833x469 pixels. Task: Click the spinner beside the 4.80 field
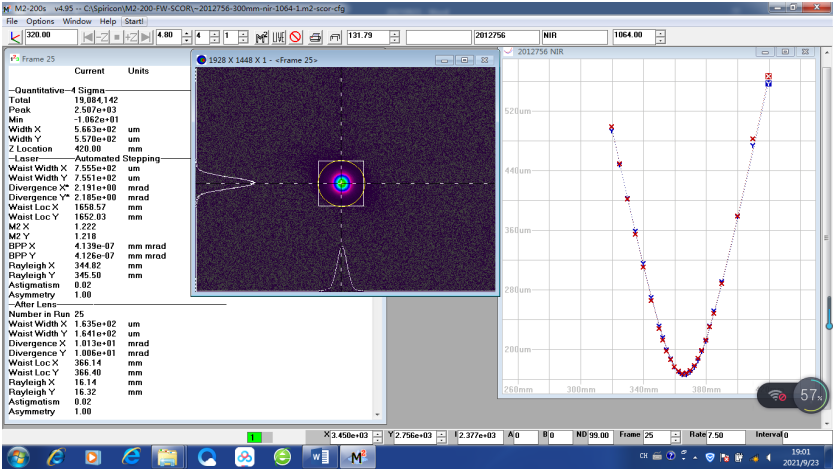pyautogui.click(x=188, y=37)
